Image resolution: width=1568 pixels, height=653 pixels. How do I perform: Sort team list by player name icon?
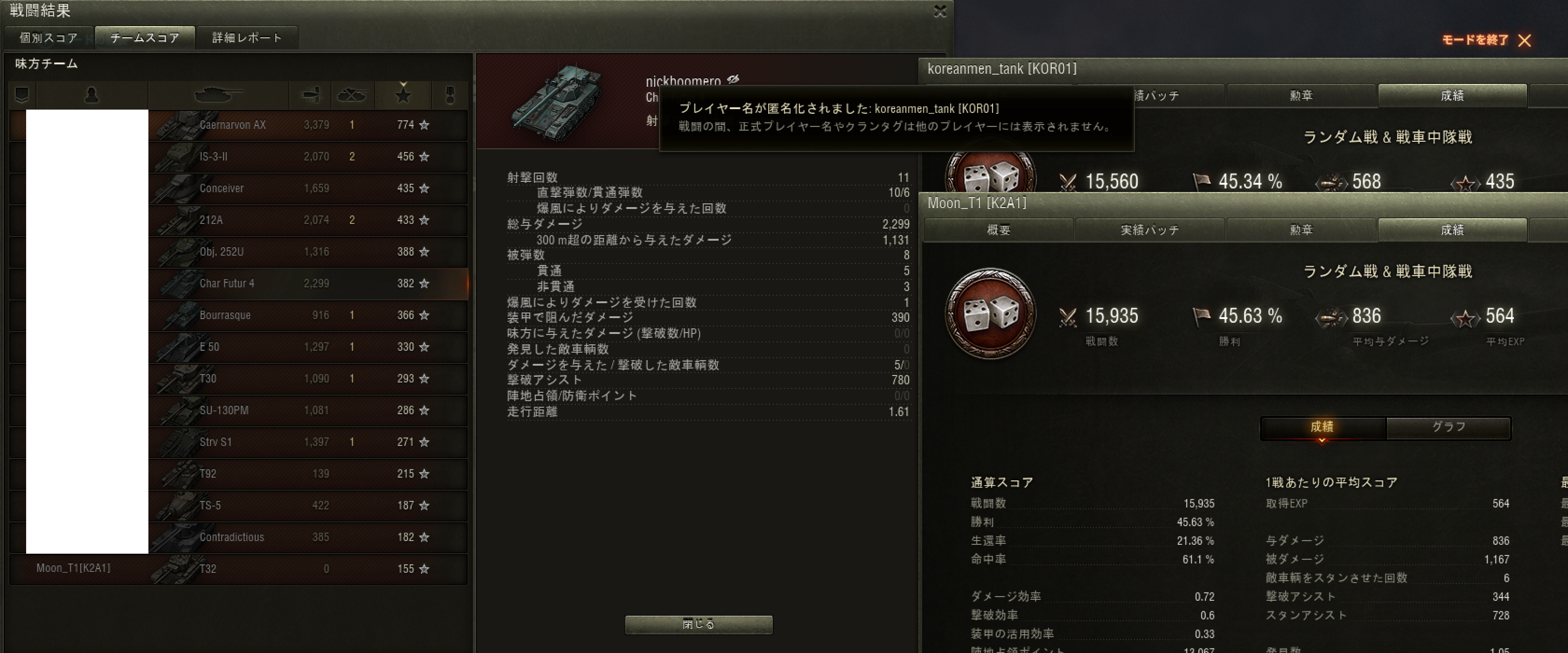point(92,95)
